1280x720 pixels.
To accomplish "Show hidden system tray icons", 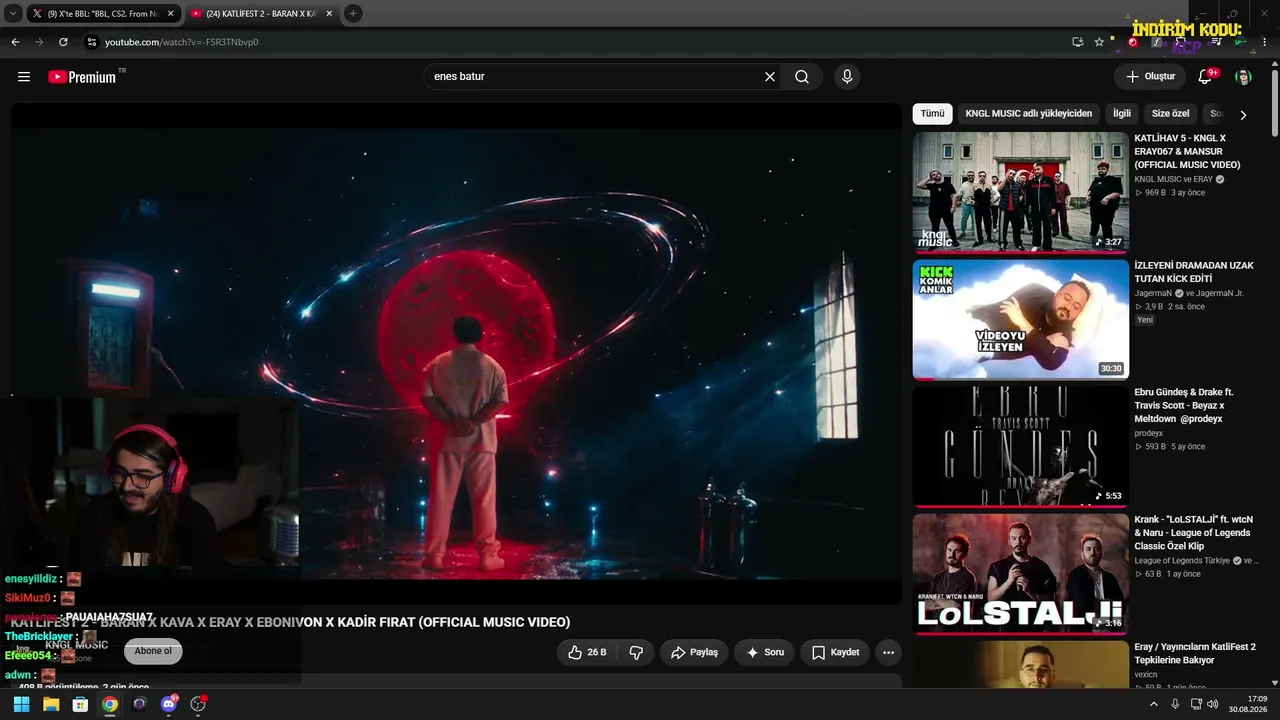I will click(x=1155, y=704).
